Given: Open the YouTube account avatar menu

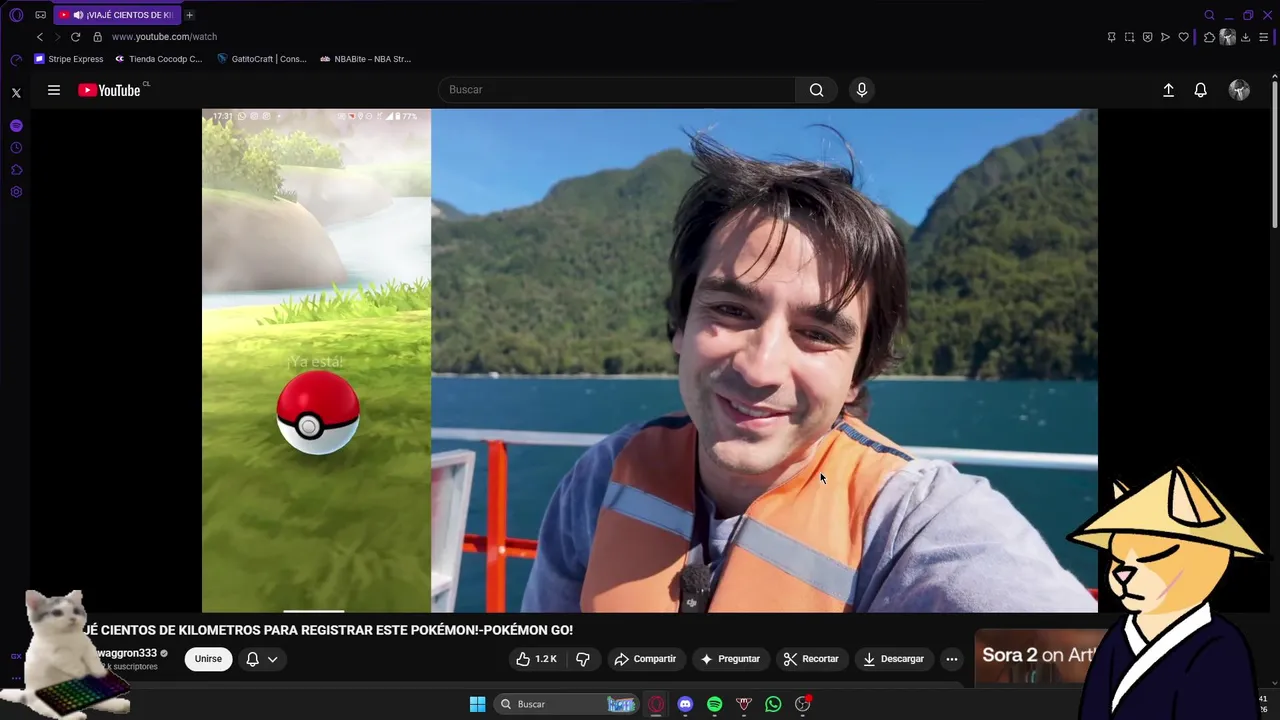Looking at the screenshot, I should 1239,90.
